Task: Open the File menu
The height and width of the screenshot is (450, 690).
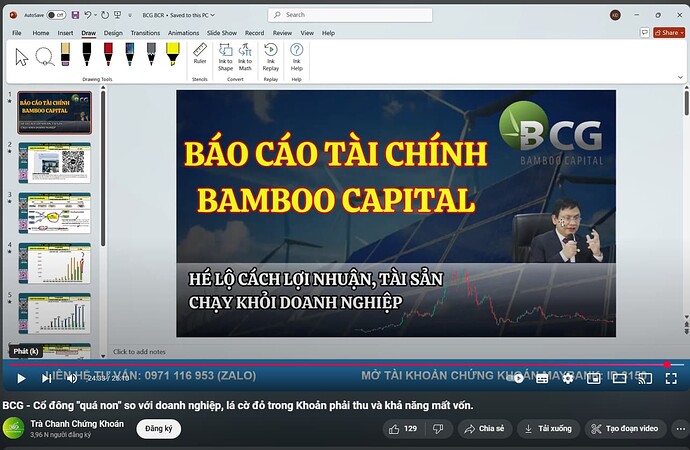Action: (17, 33)
